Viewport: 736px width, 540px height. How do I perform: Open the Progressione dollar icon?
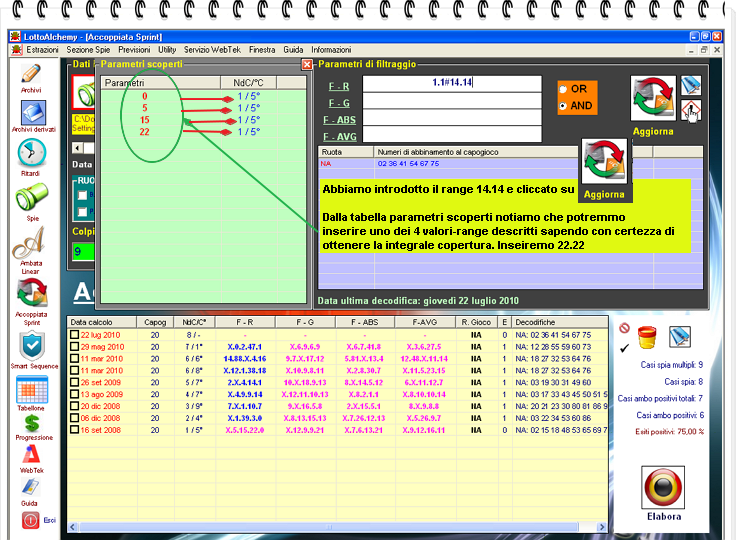32,423
